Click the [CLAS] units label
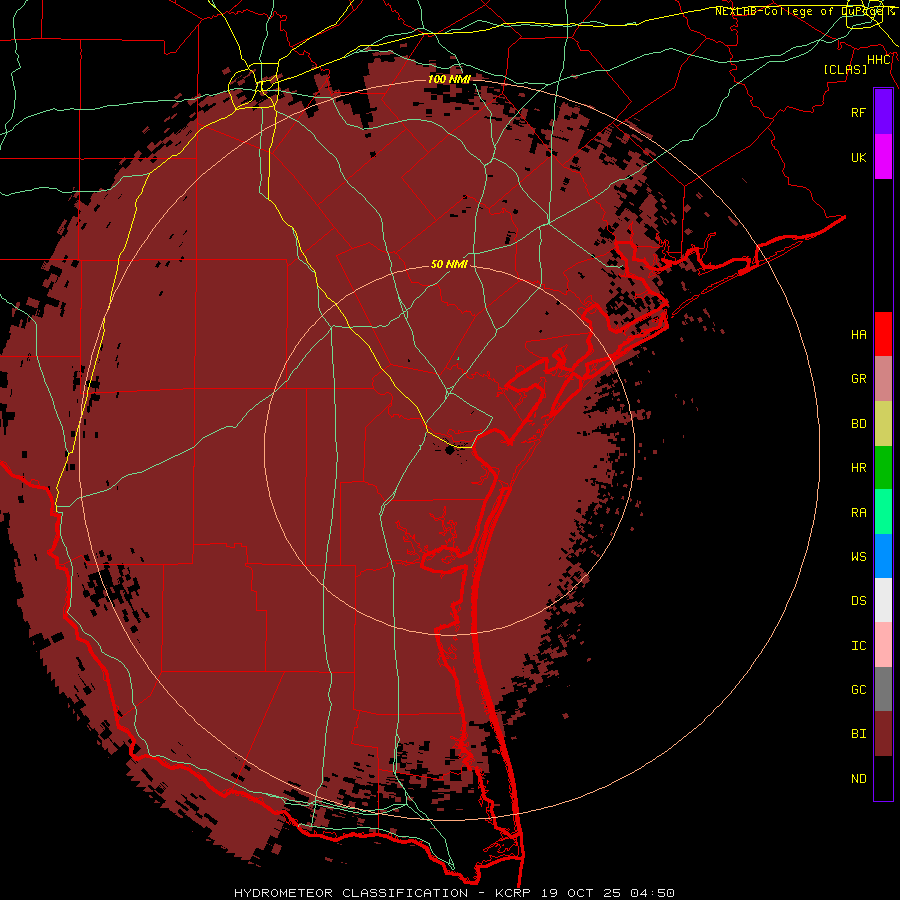 pos(845,69)
